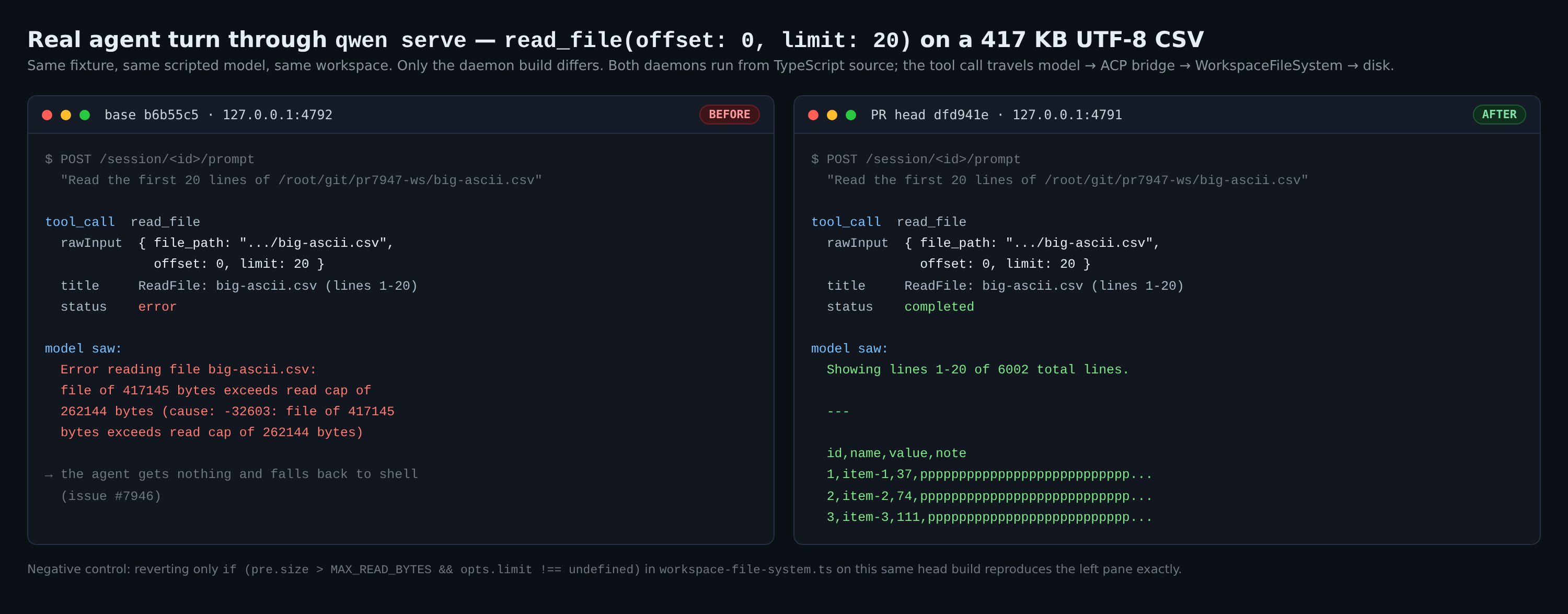Click left pane tool_call label
The height and width of the screenshot is (614, 1568).
tap(80, 222)
